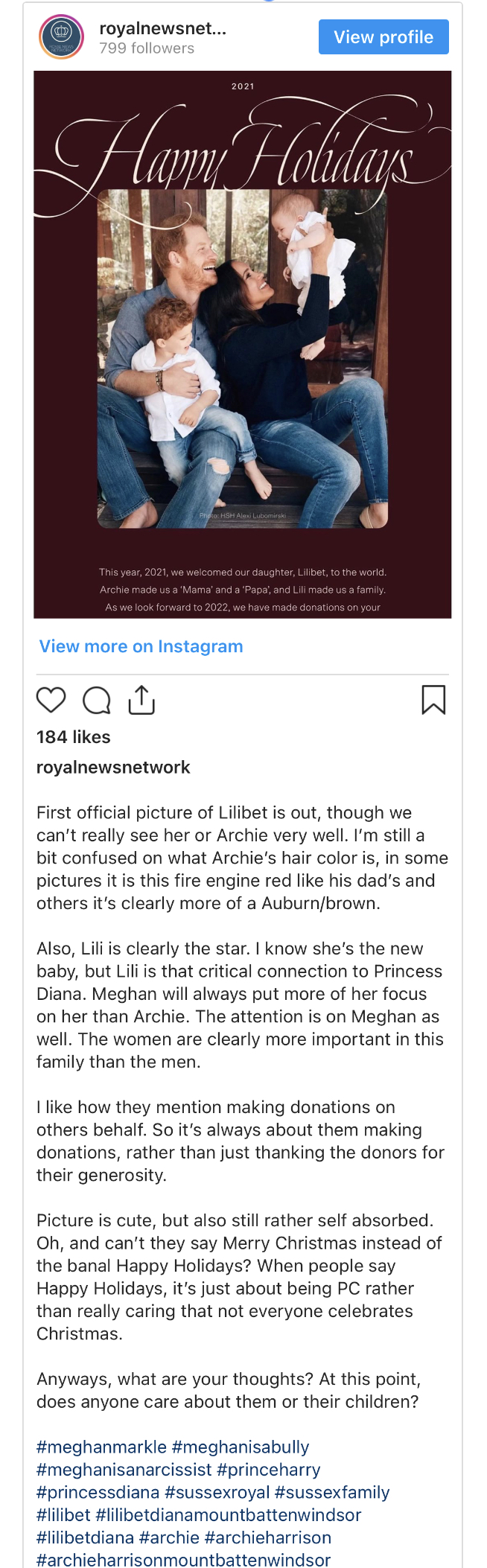The height and width of the screenshot is (1568, 487).
Task: Open the #lilibetdianamountbattenwindsor hashtag
Action: coord(229,1514)
